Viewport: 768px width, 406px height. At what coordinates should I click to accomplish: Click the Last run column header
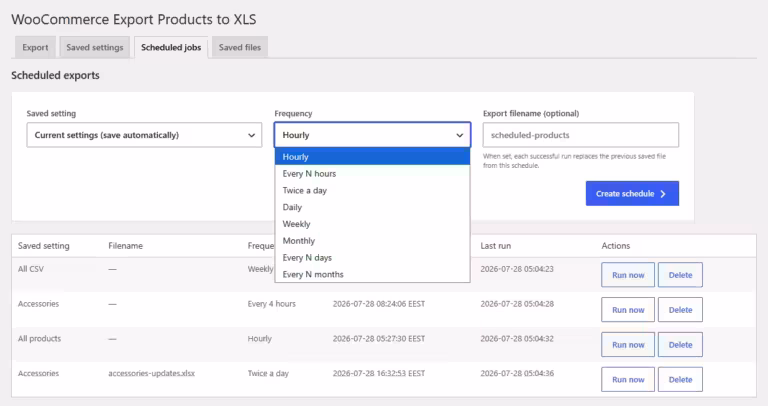pyautogui.click(x=496, y=246)
